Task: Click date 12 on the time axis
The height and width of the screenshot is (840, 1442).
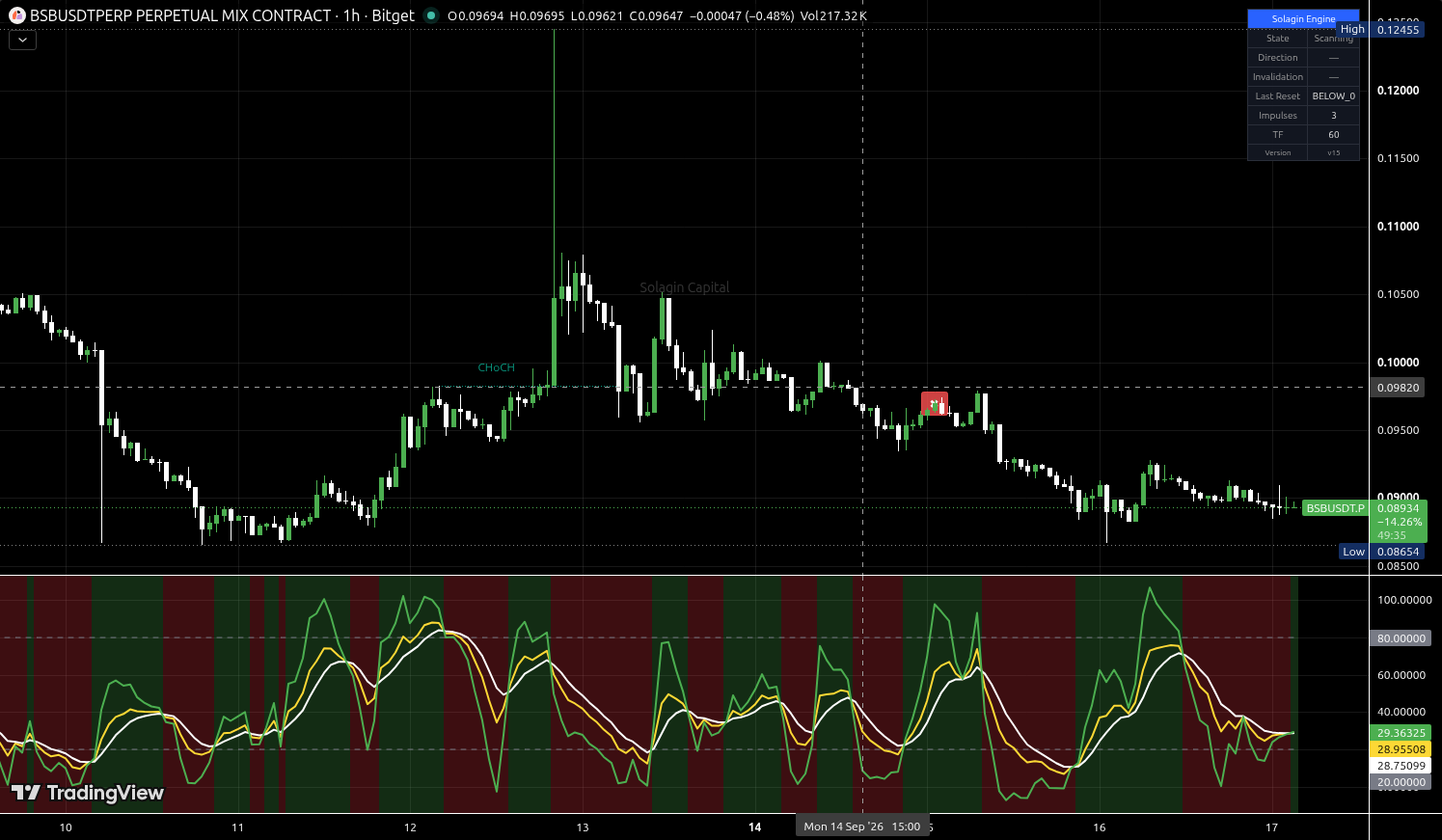Action: click(x=410, y=827)
